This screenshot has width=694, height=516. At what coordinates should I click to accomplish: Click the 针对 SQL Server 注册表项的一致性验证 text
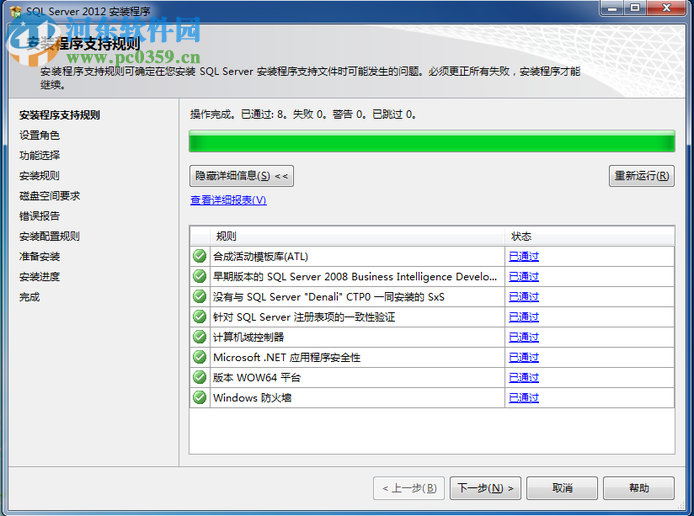pyautogui.click(x=304, y=317)
